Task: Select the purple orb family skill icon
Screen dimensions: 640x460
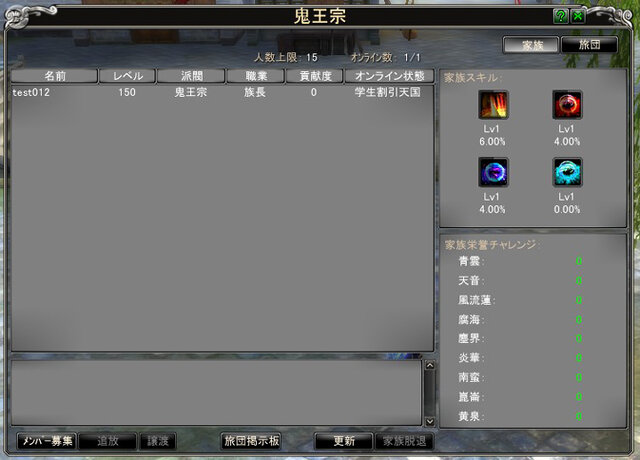Action: pos(493,172)
